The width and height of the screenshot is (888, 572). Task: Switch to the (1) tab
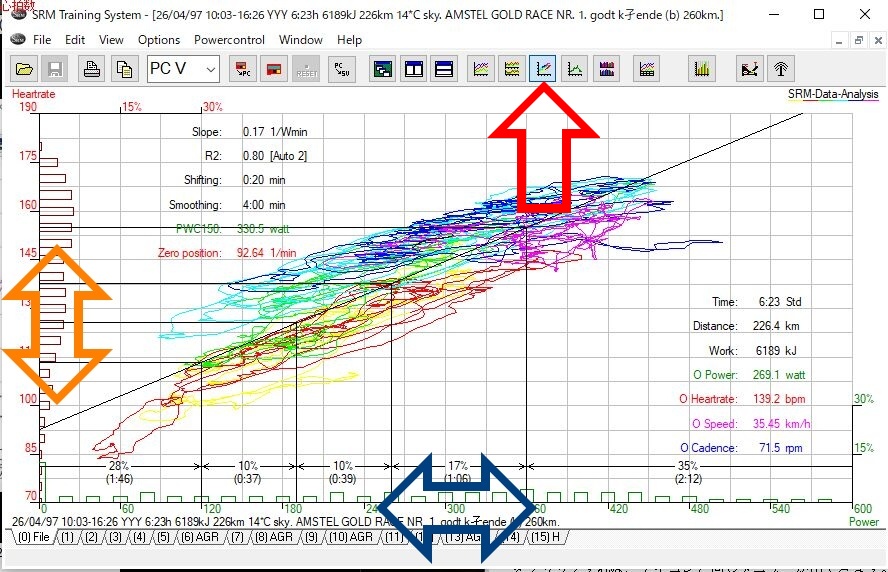click(x=67, y=537)
